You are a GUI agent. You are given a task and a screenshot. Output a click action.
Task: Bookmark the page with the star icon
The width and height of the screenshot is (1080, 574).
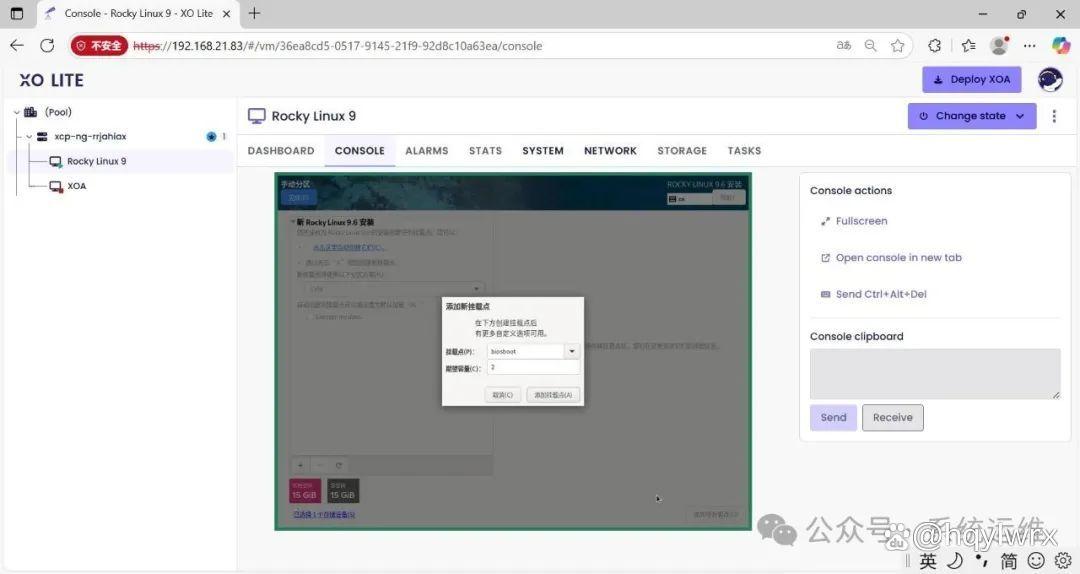[x=897, y=45]
